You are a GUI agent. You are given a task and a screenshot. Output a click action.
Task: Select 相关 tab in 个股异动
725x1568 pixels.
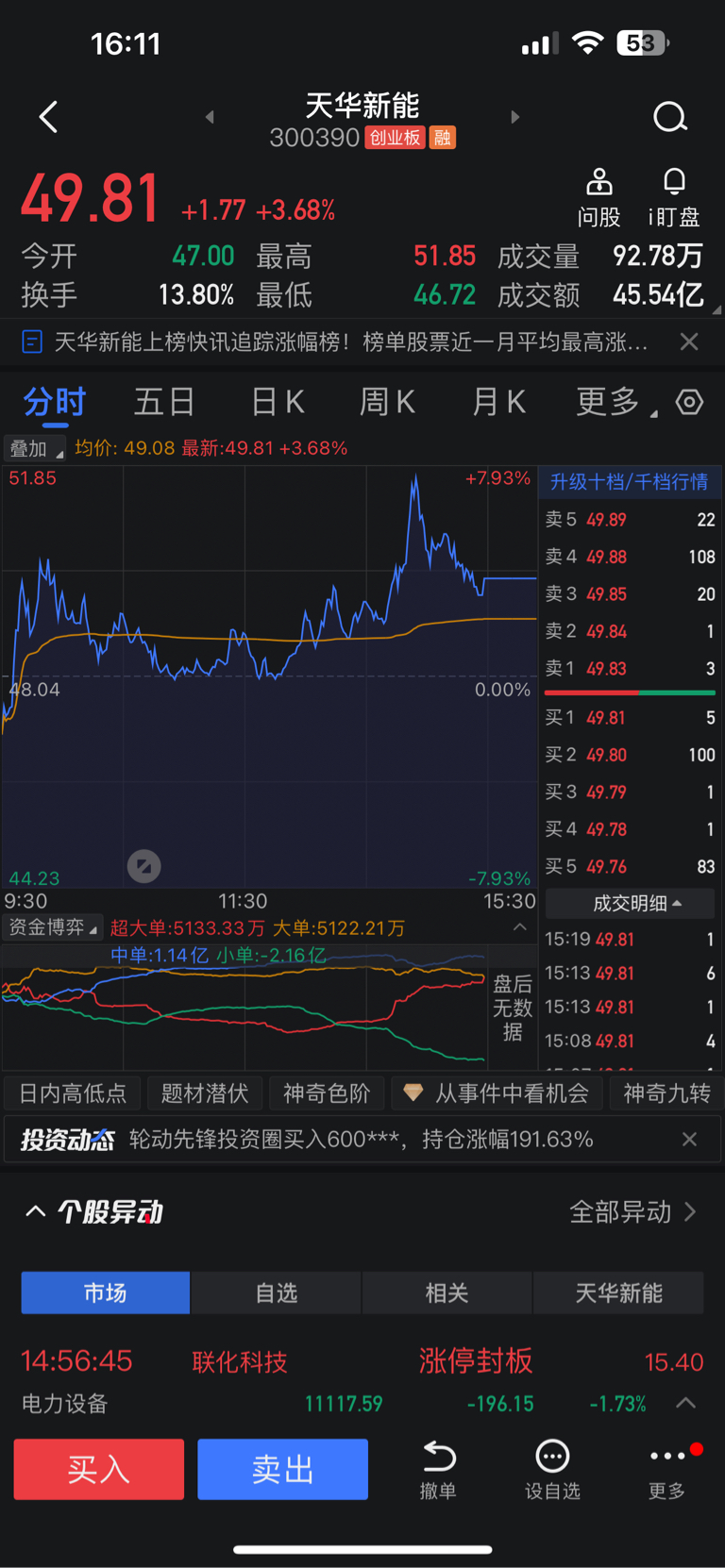point(447,1293)
